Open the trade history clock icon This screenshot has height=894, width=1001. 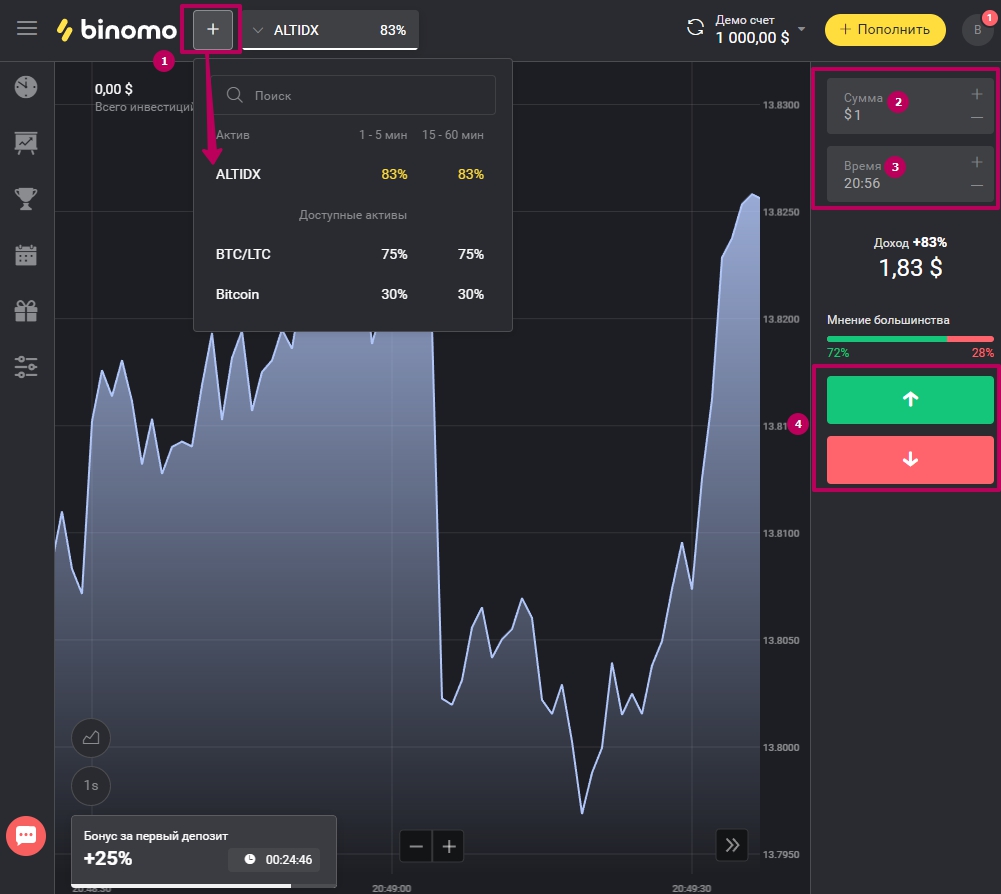[x=26, y=87]
